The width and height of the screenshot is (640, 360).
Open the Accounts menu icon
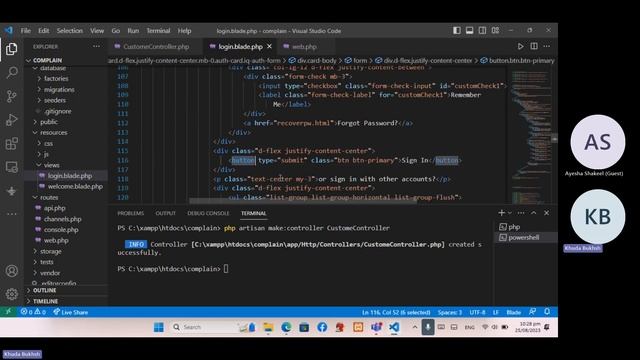(x=11, y=271)
